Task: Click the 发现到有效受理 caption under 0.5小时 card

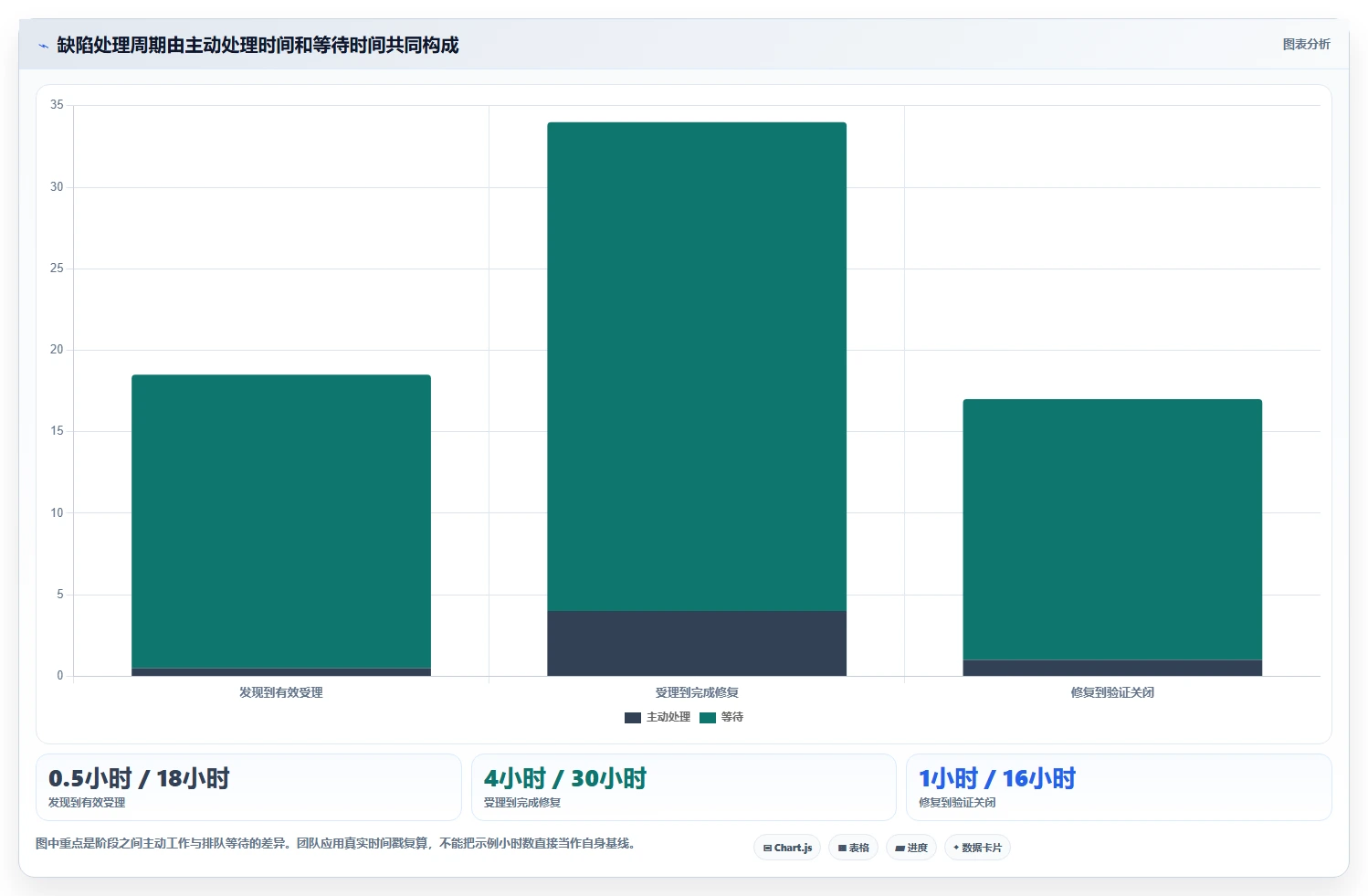Action: pyautogui.click(x=87, y=803)
